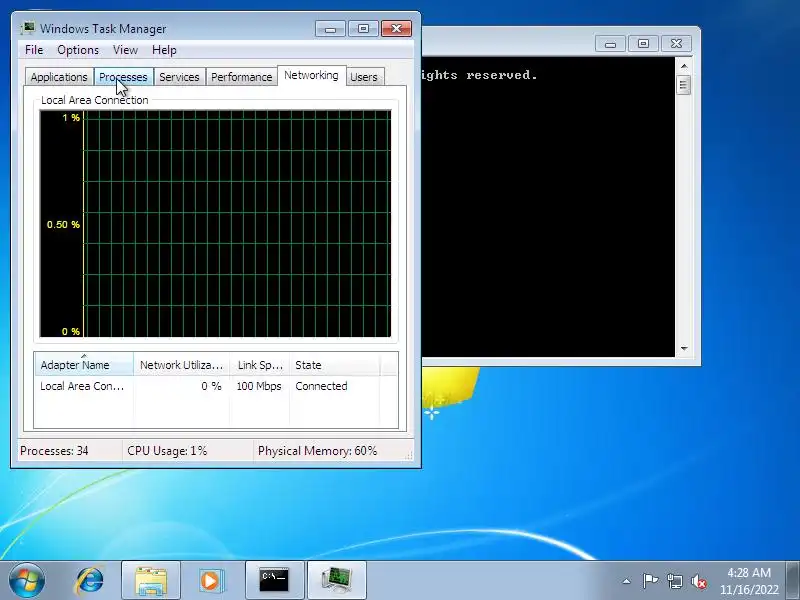Click the command prompt scrollbar thumb
This screenshot has height=600, width=800.
[684, 84]
